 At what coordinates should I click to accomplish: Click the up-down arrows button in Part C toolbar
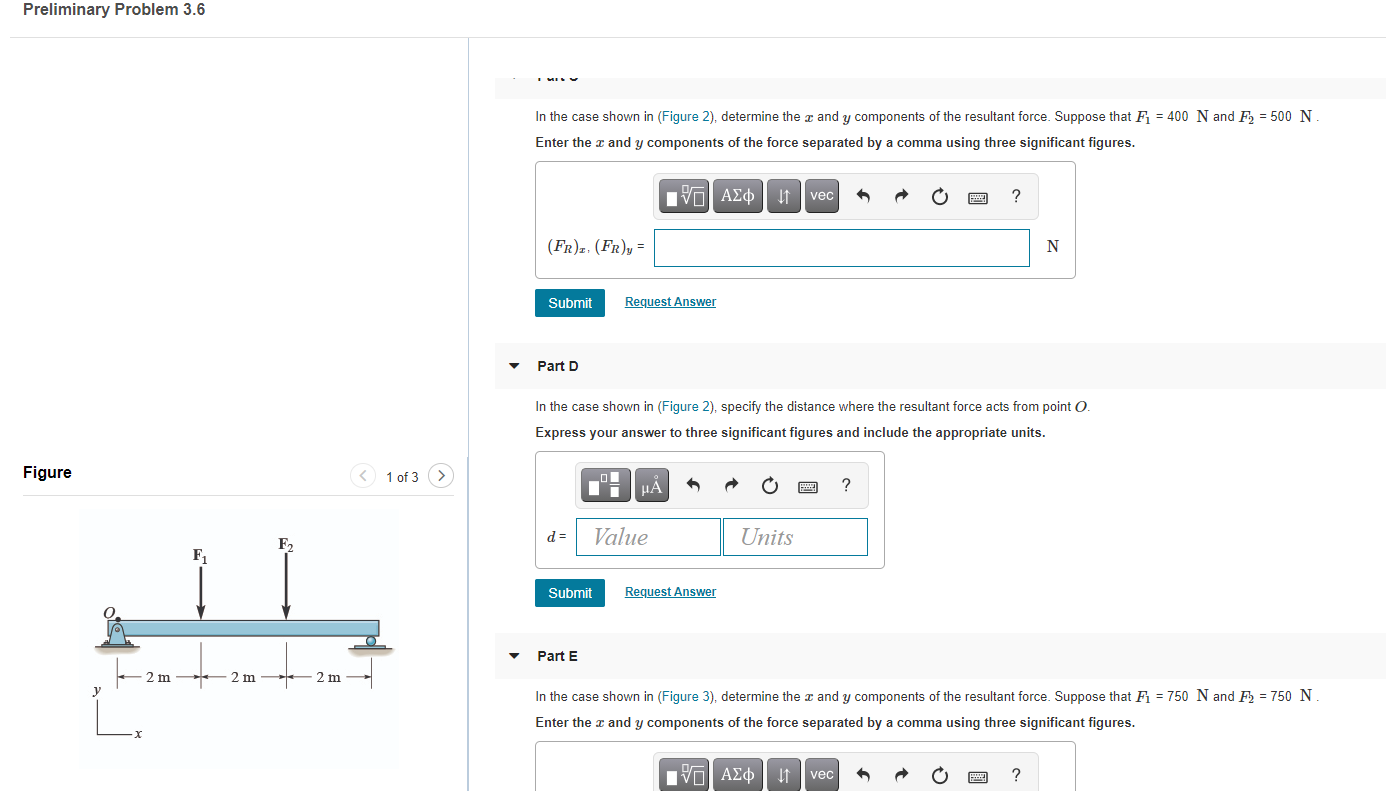click(784, 196)
